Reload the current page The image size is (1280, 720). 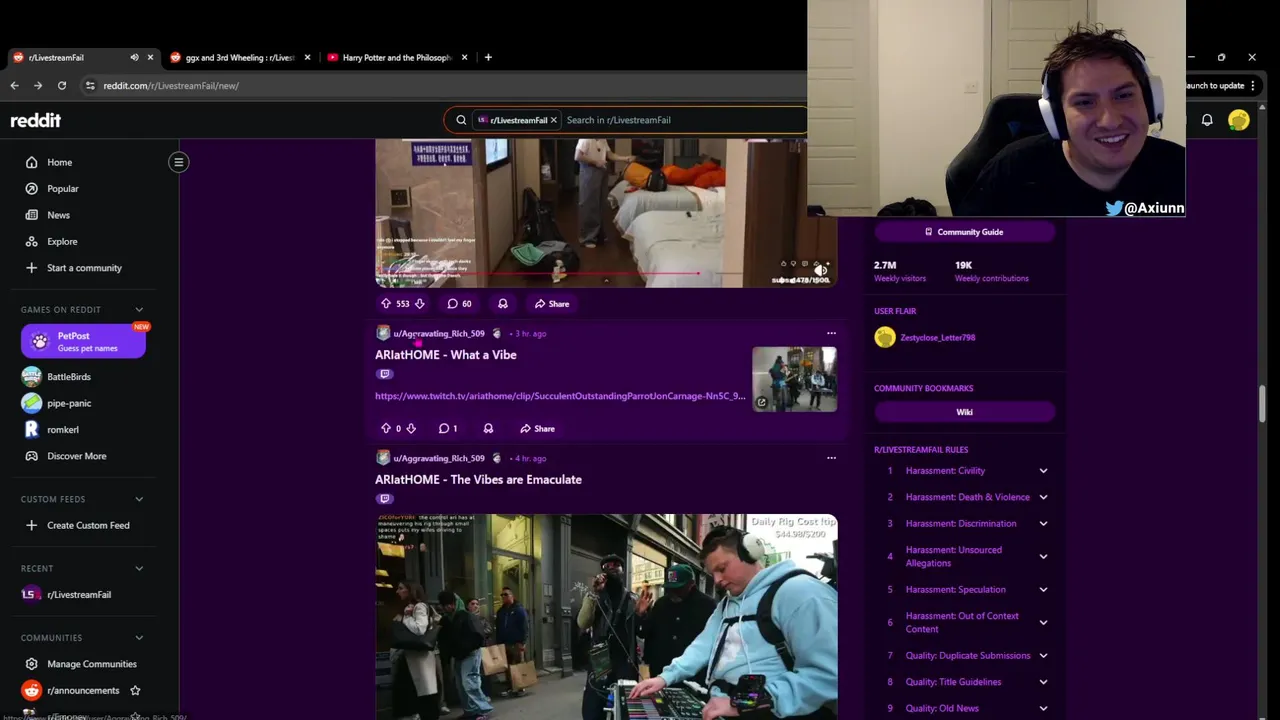pyautogui.click(x=61, y=86)
